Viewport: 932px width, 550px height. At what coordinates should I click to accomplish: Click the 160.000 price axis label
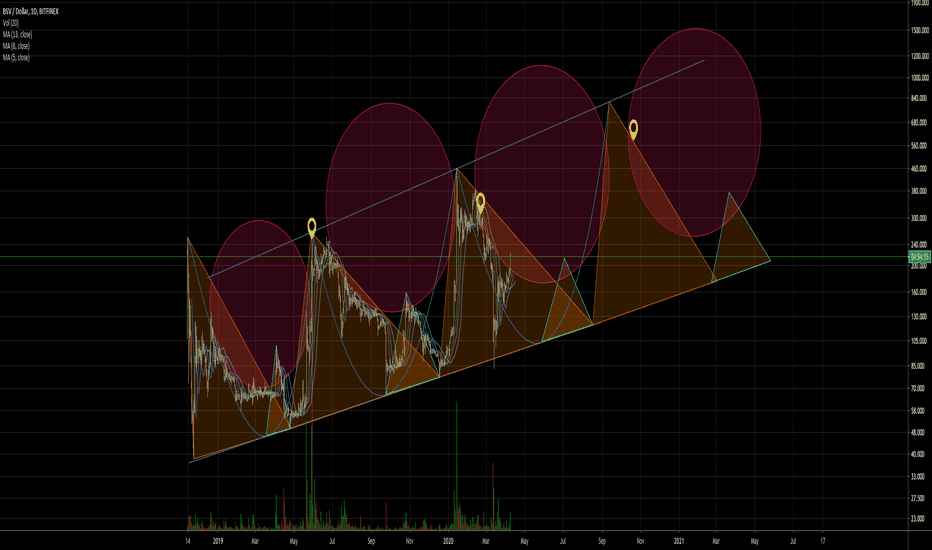point(919,292)
